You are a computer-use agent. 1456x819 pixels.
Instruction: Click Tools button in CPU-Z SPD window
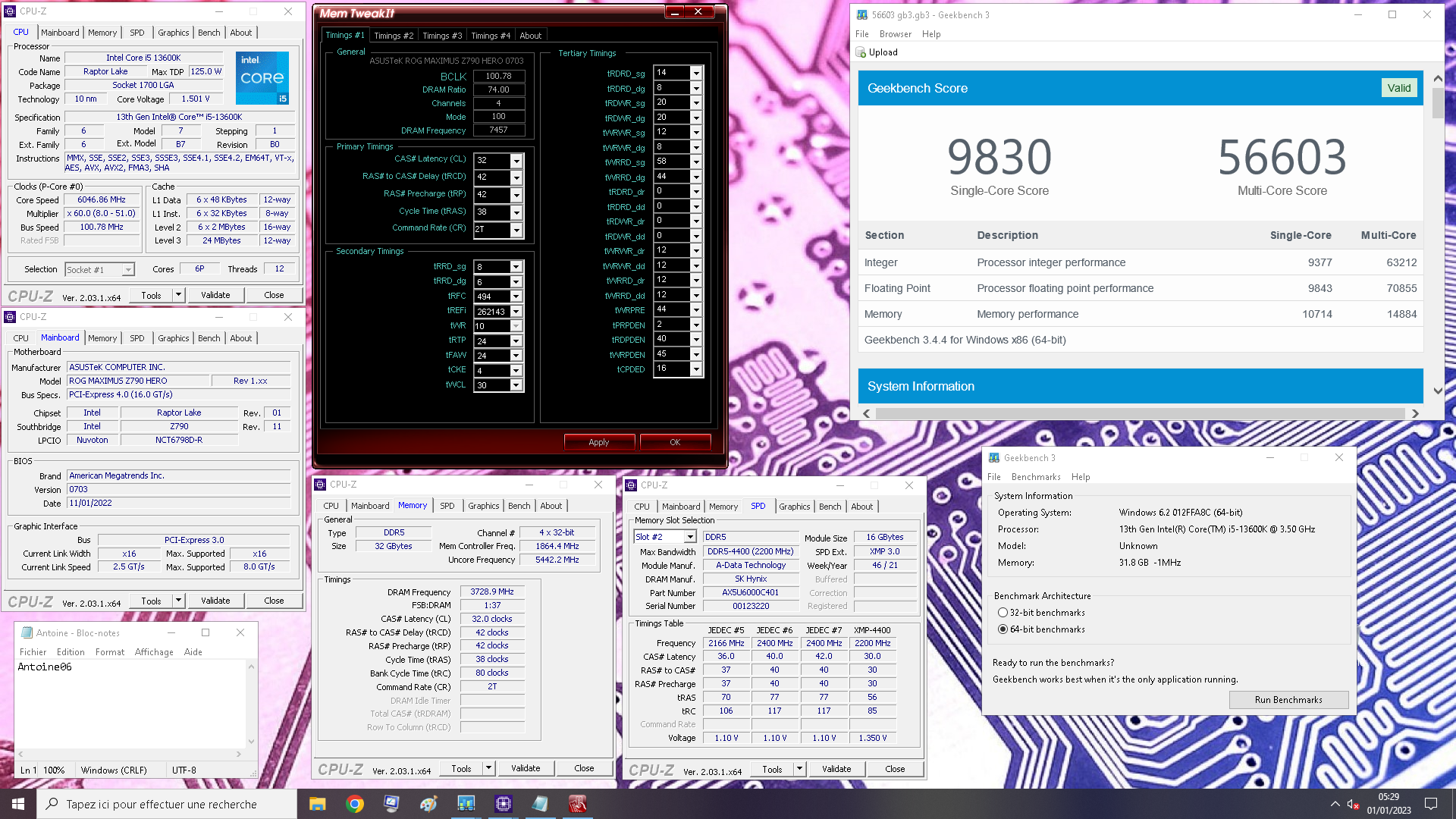click(x=772, y=769)
